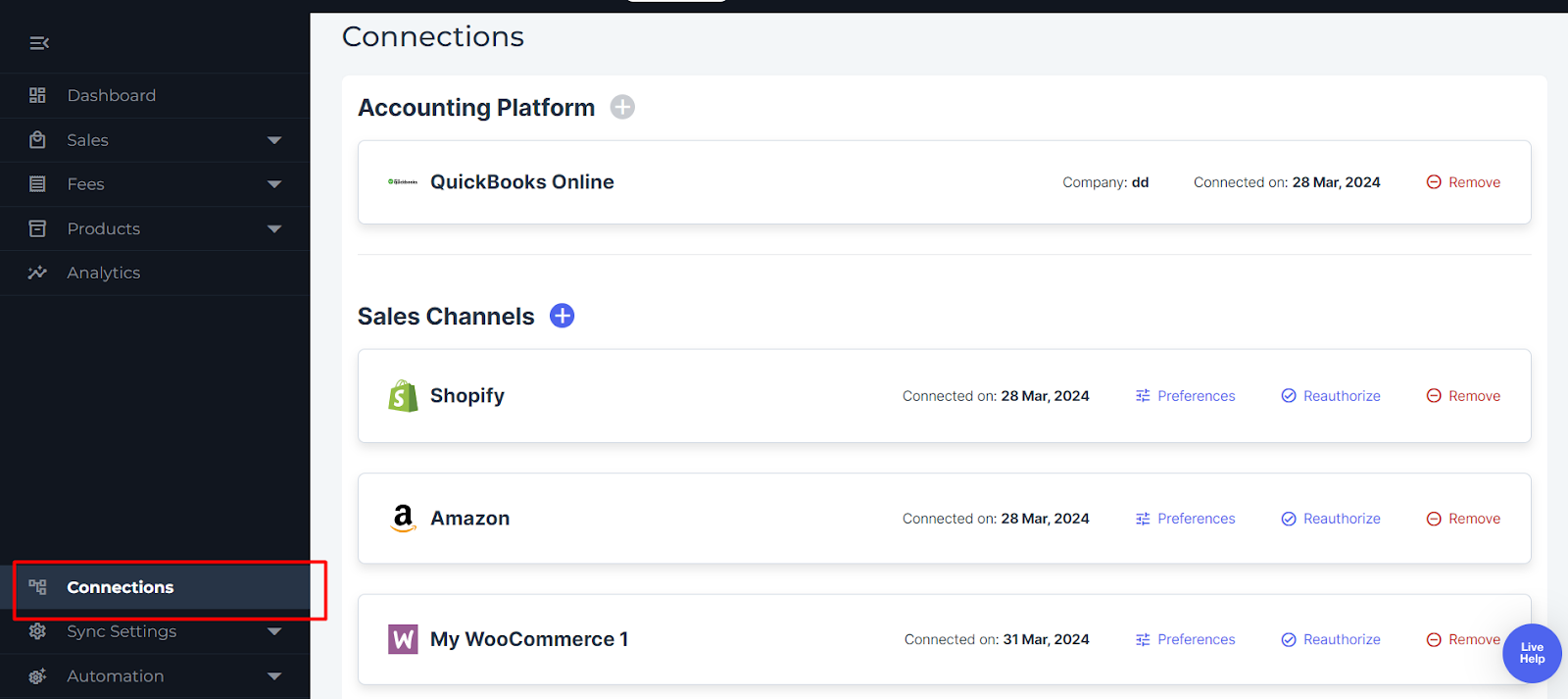The width and height of the screenshot is (1568, 699).
Task: Expand the Sales menu arrow
Action: (274, 140)
